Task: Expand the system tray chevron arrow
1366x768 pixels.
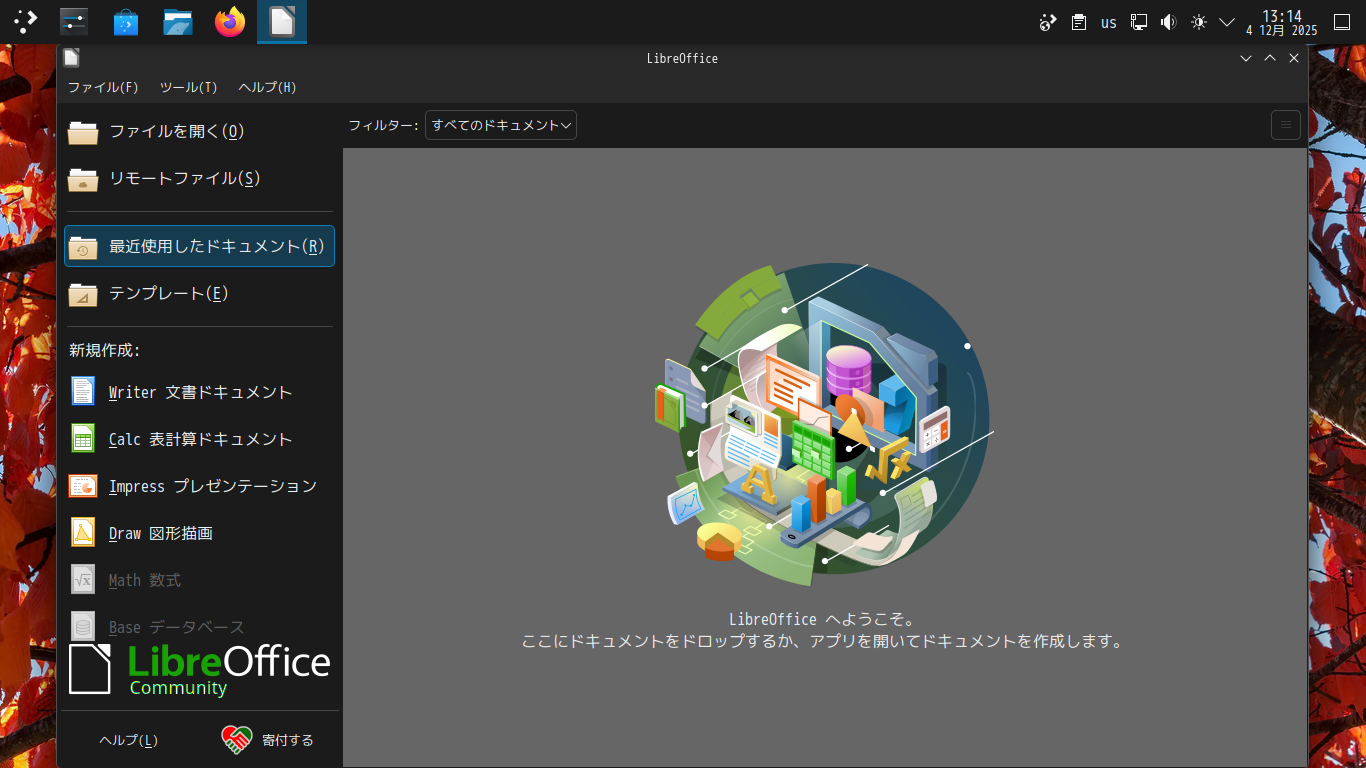Action: click(1227, 21)
